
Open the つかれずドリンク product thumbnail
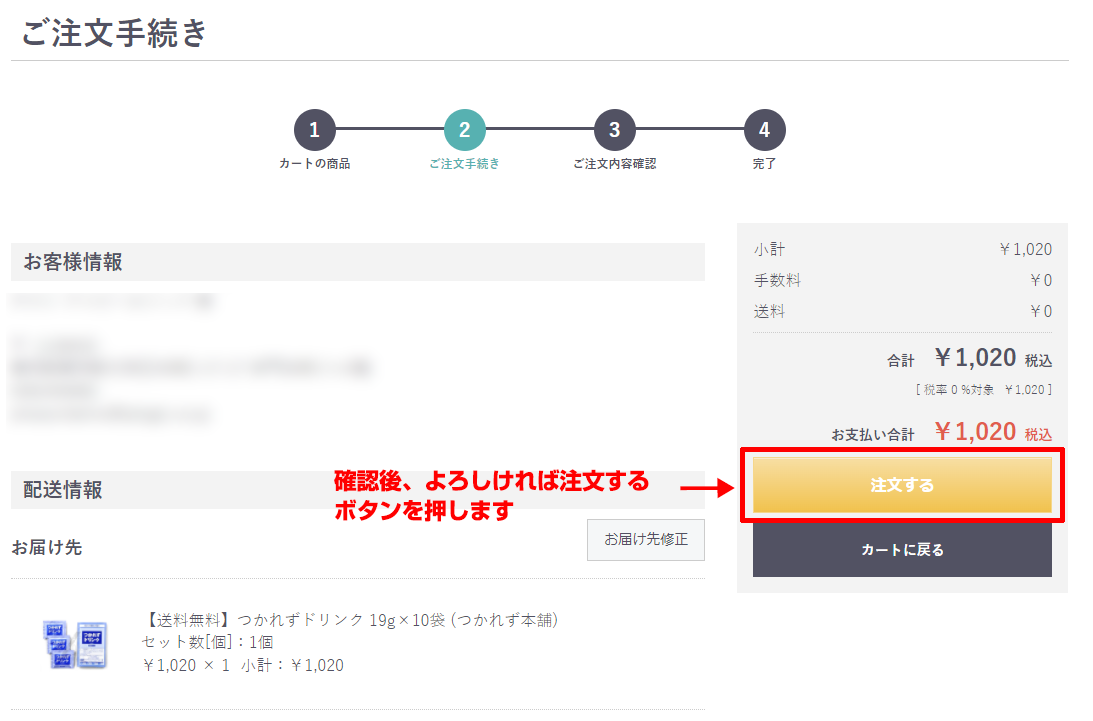click(x=75, y=644)
